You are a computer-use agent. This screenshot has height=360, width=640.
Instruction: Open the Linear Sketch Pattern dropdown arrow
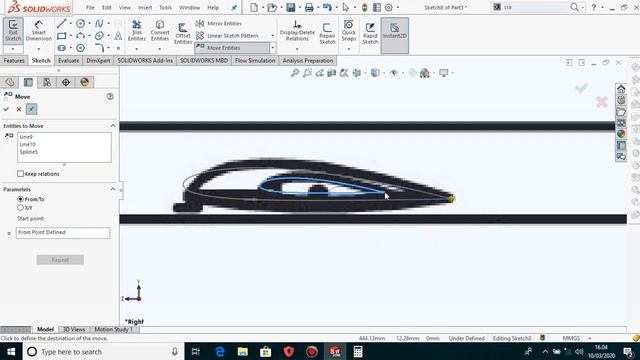pyautogui.click(x=273, y=36)
